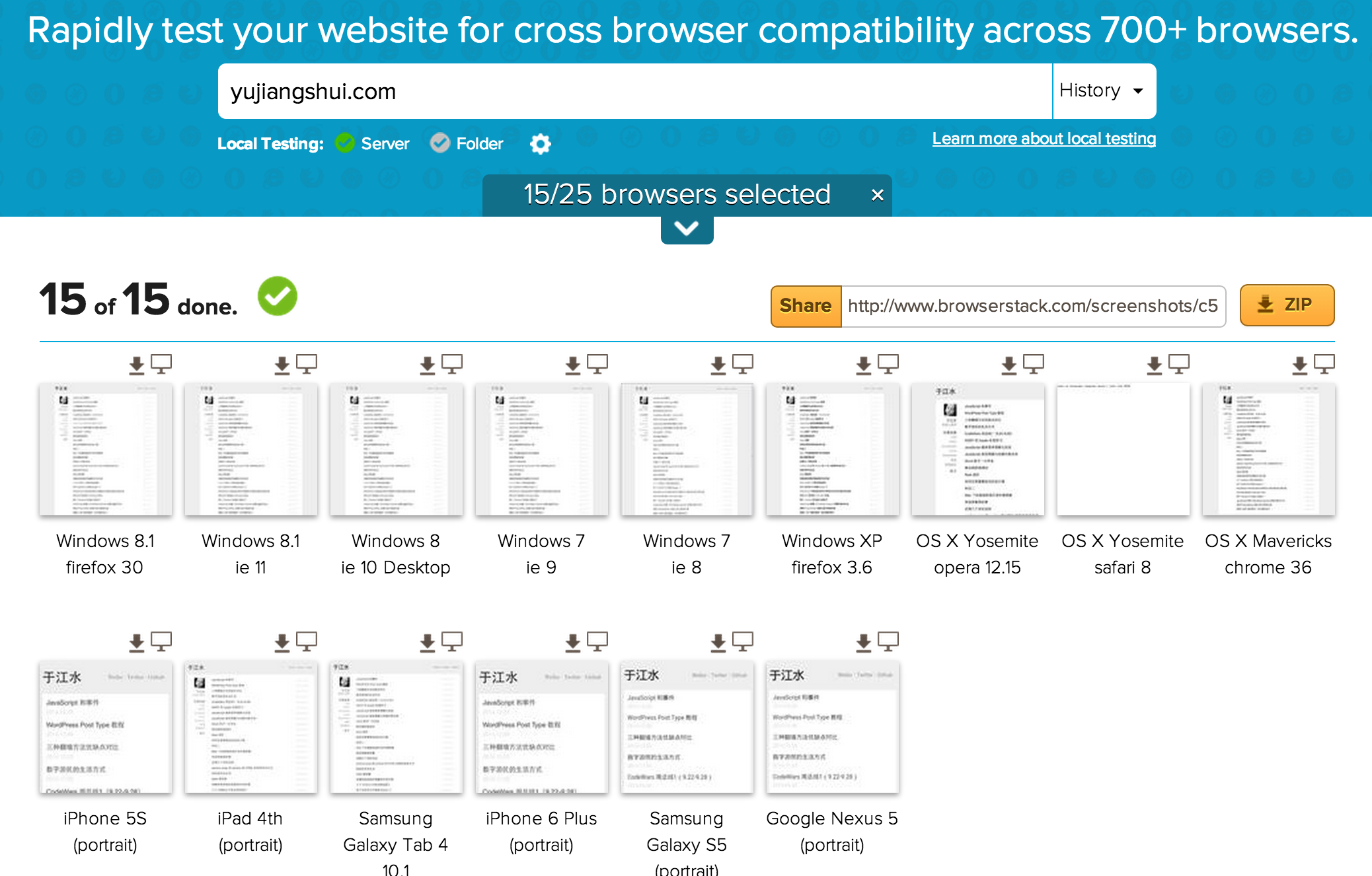Open the Windows 8.1 firefox 30 thumbnail
Image resolution: width=1372 pixels, height=876 pixels.
click(106, 449)
